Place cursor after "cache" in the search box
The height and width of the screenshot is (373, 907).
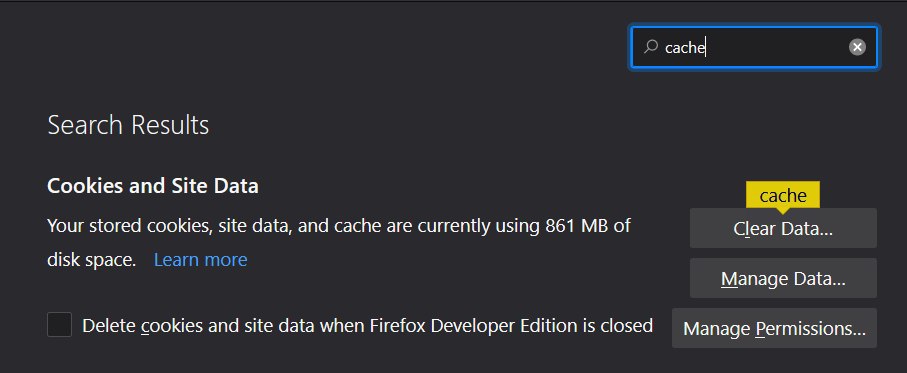(x=706, y=47)
